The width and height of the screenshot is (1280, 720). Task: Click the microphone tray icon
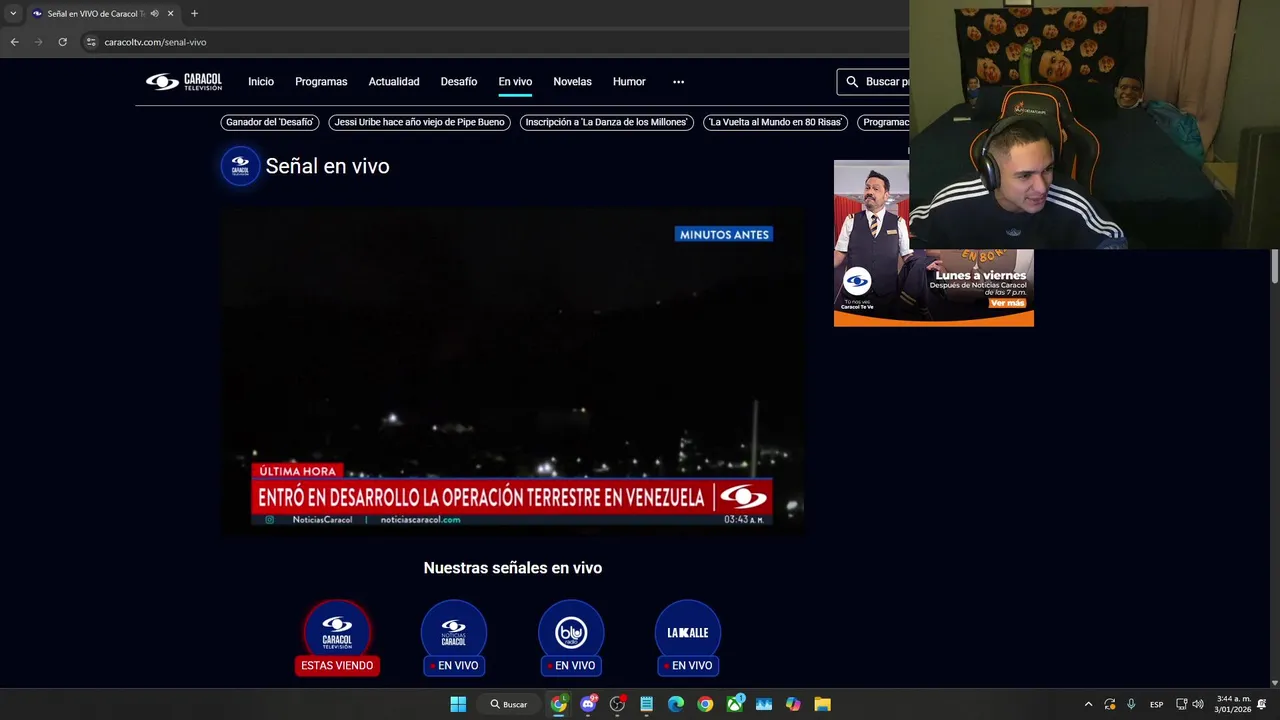click(x=1131, y=704)
